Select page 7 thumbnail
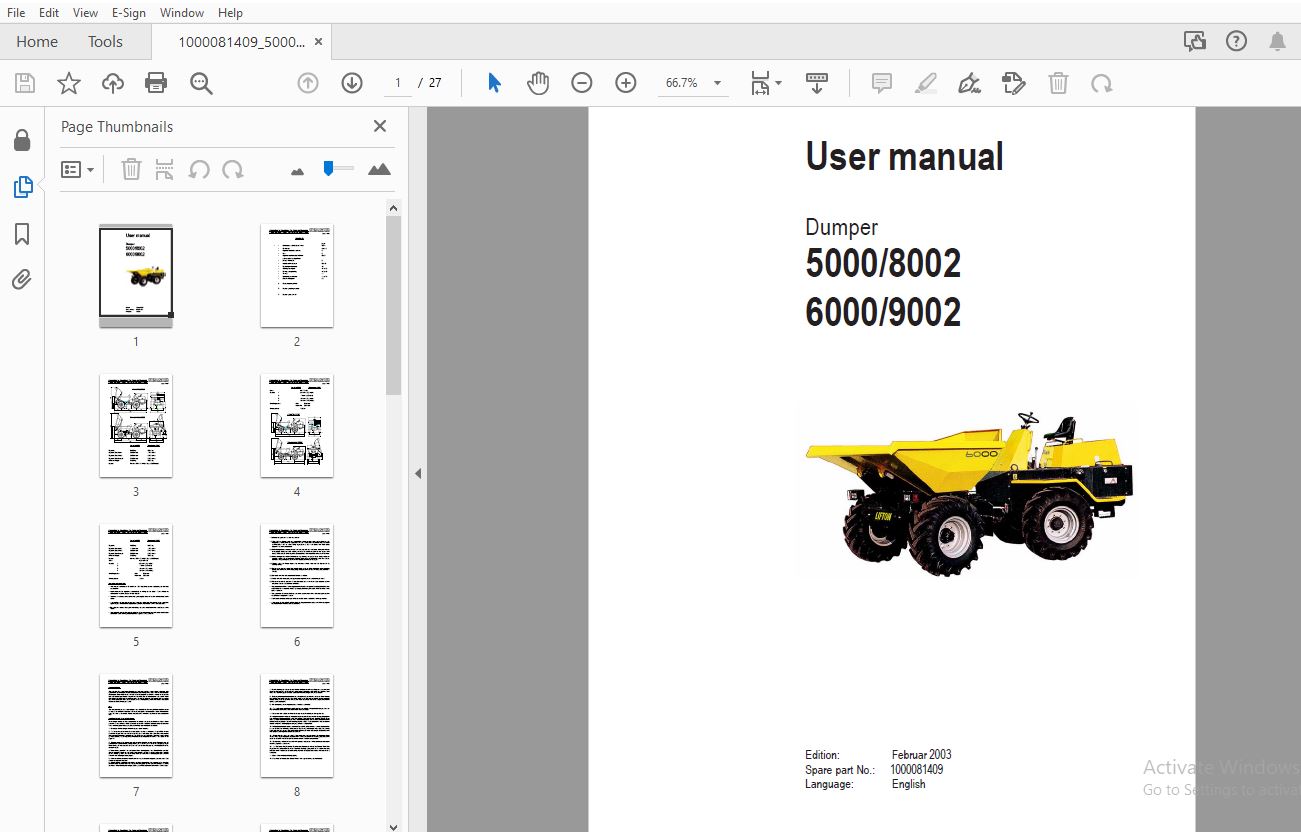1301x832 pixels. [136, 726]
